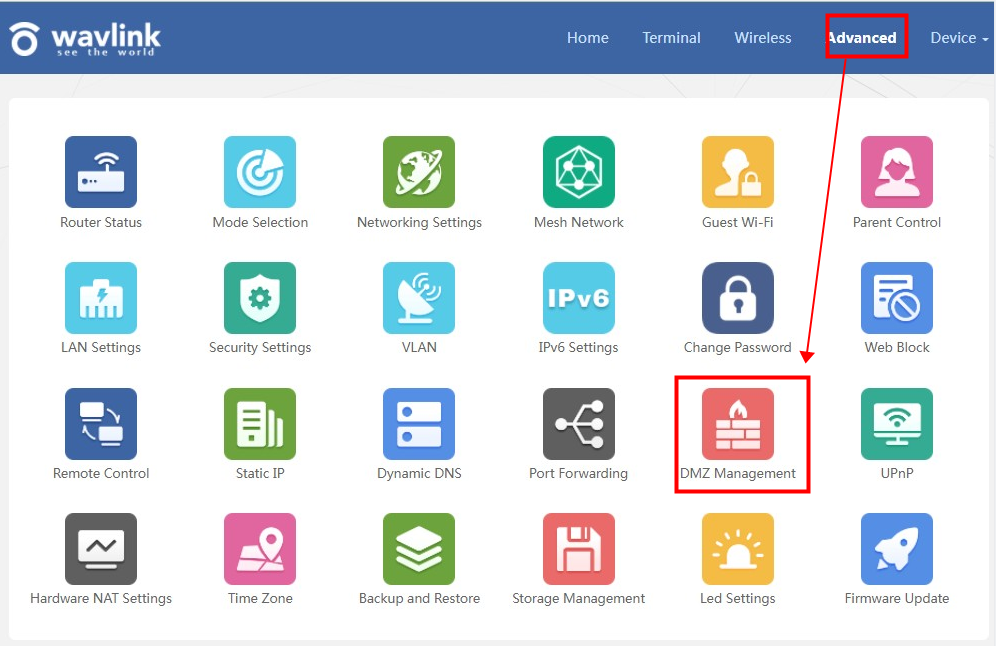The width and height of the screenshot is (996, 646).
Task: Select the Advanced tab
Action: [862, 38]
